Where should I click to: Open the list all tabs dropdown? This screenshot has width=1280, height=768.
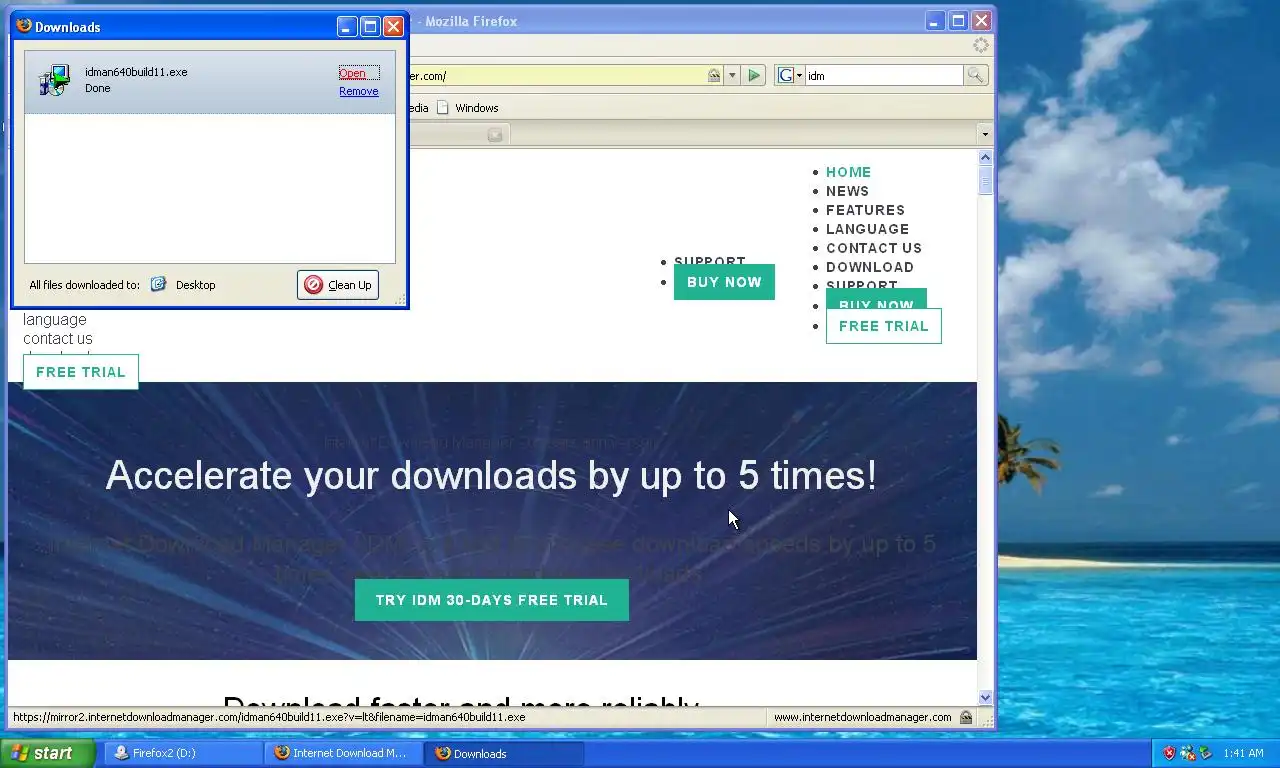pos(984,134)
